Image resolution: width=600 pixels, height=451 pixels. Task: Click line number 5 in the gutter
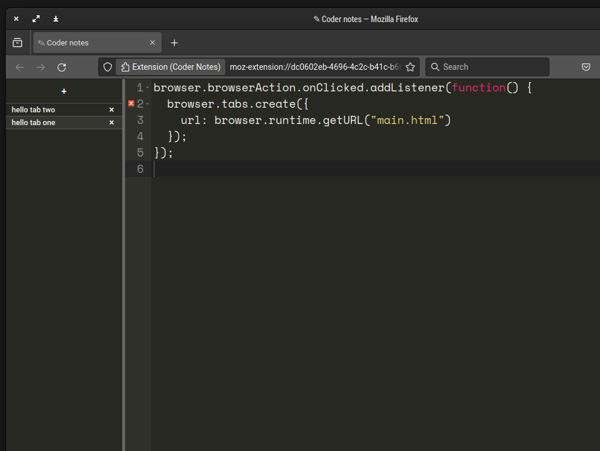pyautogui.click(x=140, y=153)
